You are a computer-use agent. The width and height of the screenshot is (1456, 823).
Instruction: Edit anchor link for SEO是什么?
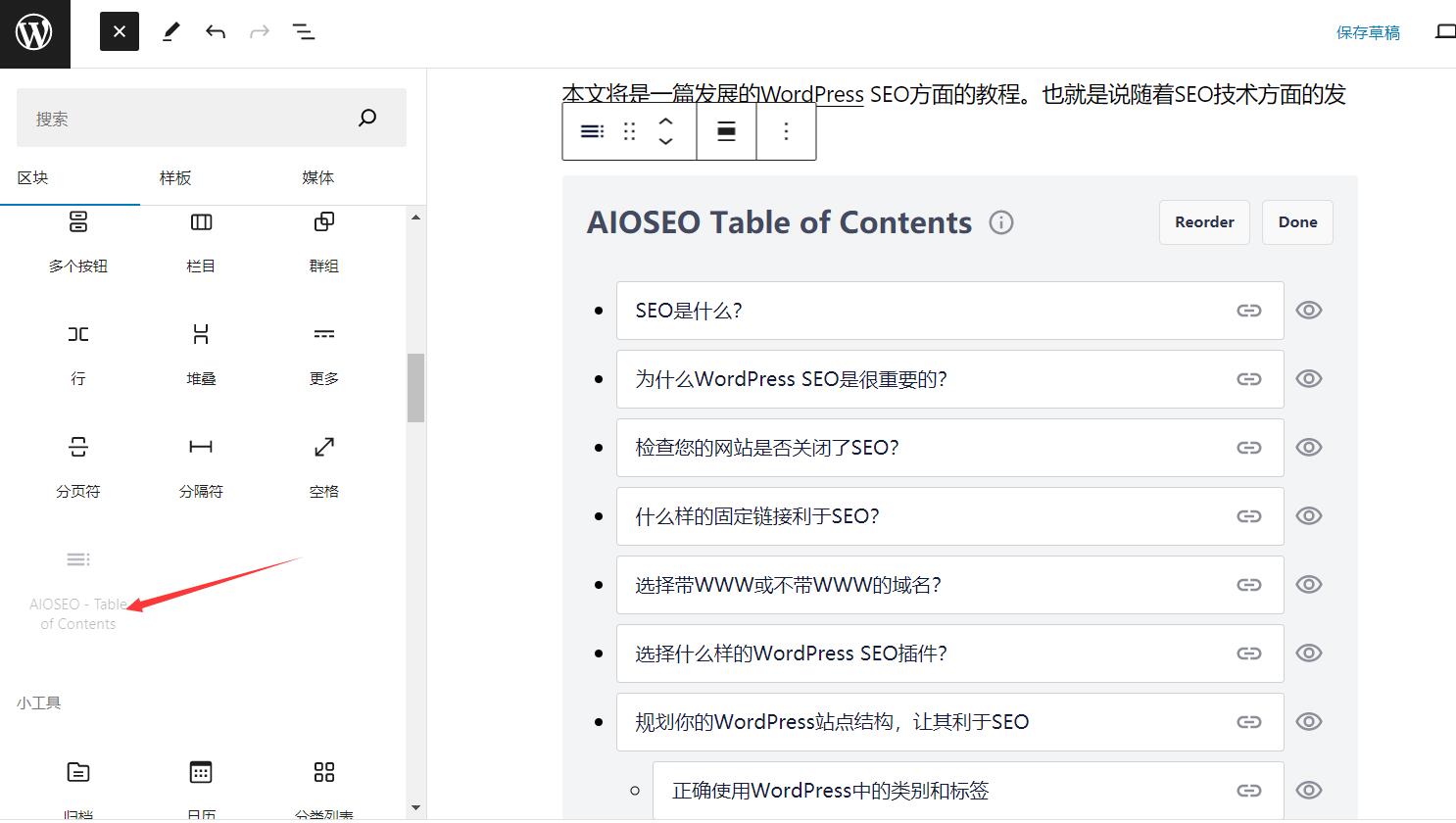pos(1248,311)
